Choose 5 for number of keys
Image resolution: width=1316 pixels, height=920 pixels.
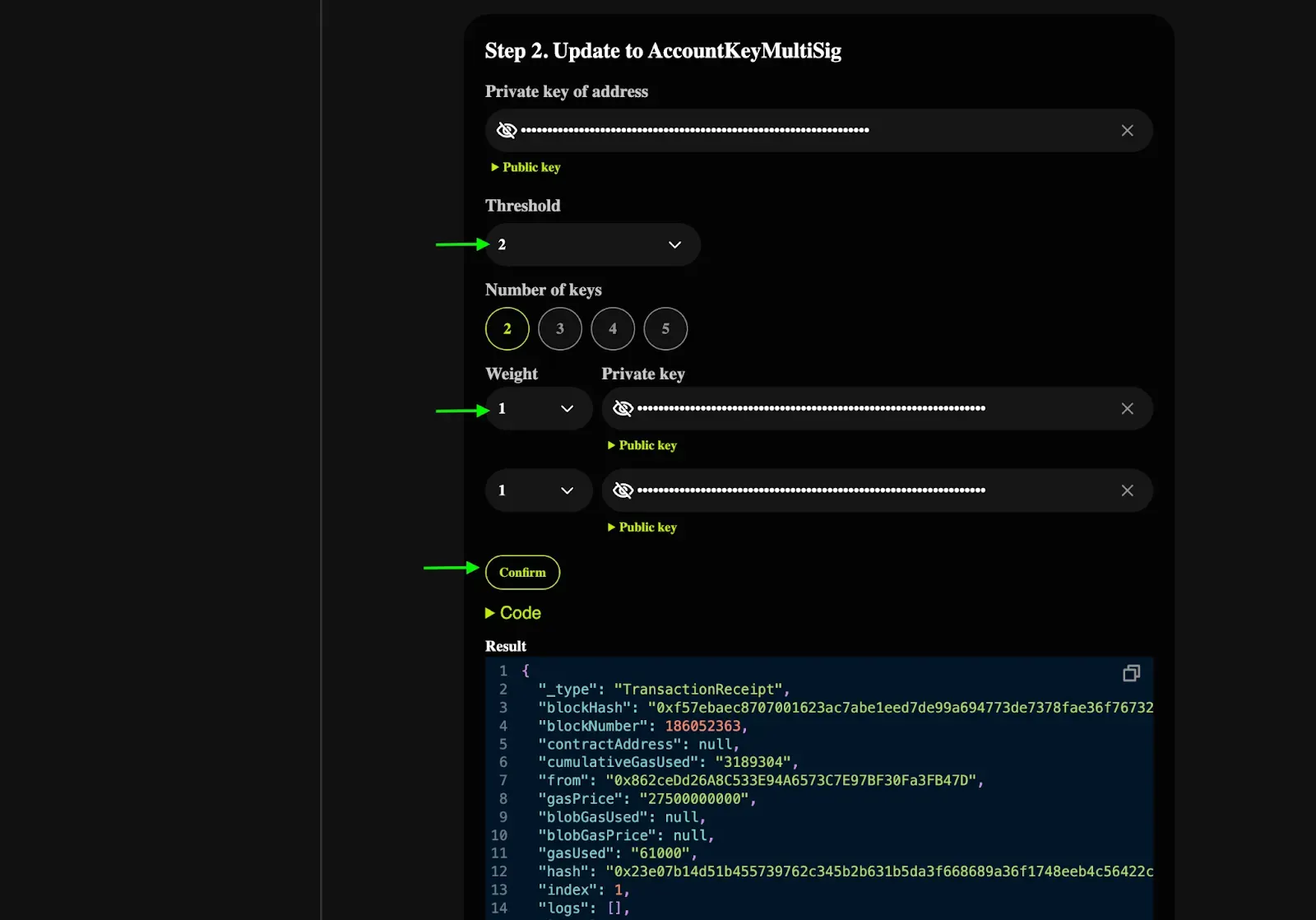(665, 329)
